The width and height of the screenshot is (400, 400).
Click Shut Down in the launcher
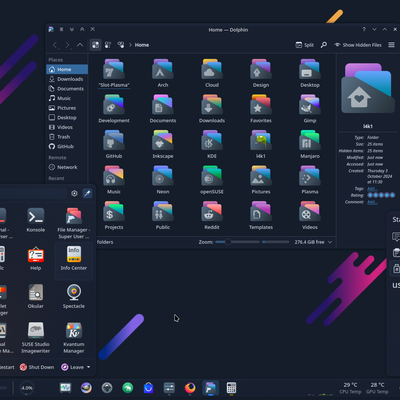pos(37,367)
